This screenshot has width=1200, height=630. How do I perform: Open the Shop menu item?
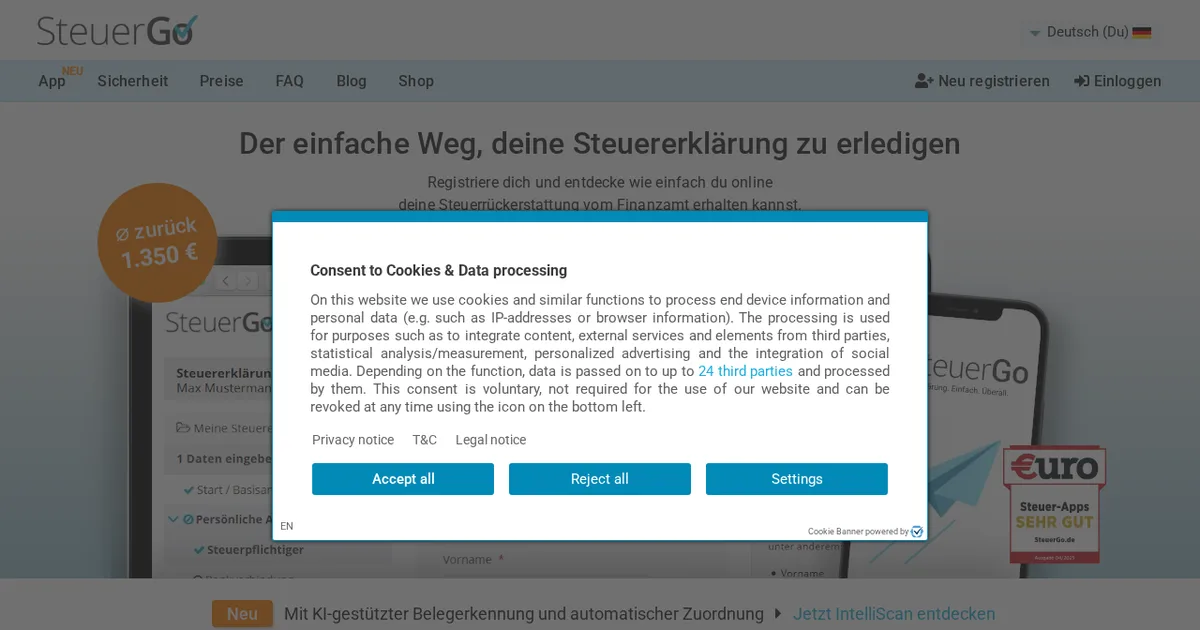(x=416, y=81)
